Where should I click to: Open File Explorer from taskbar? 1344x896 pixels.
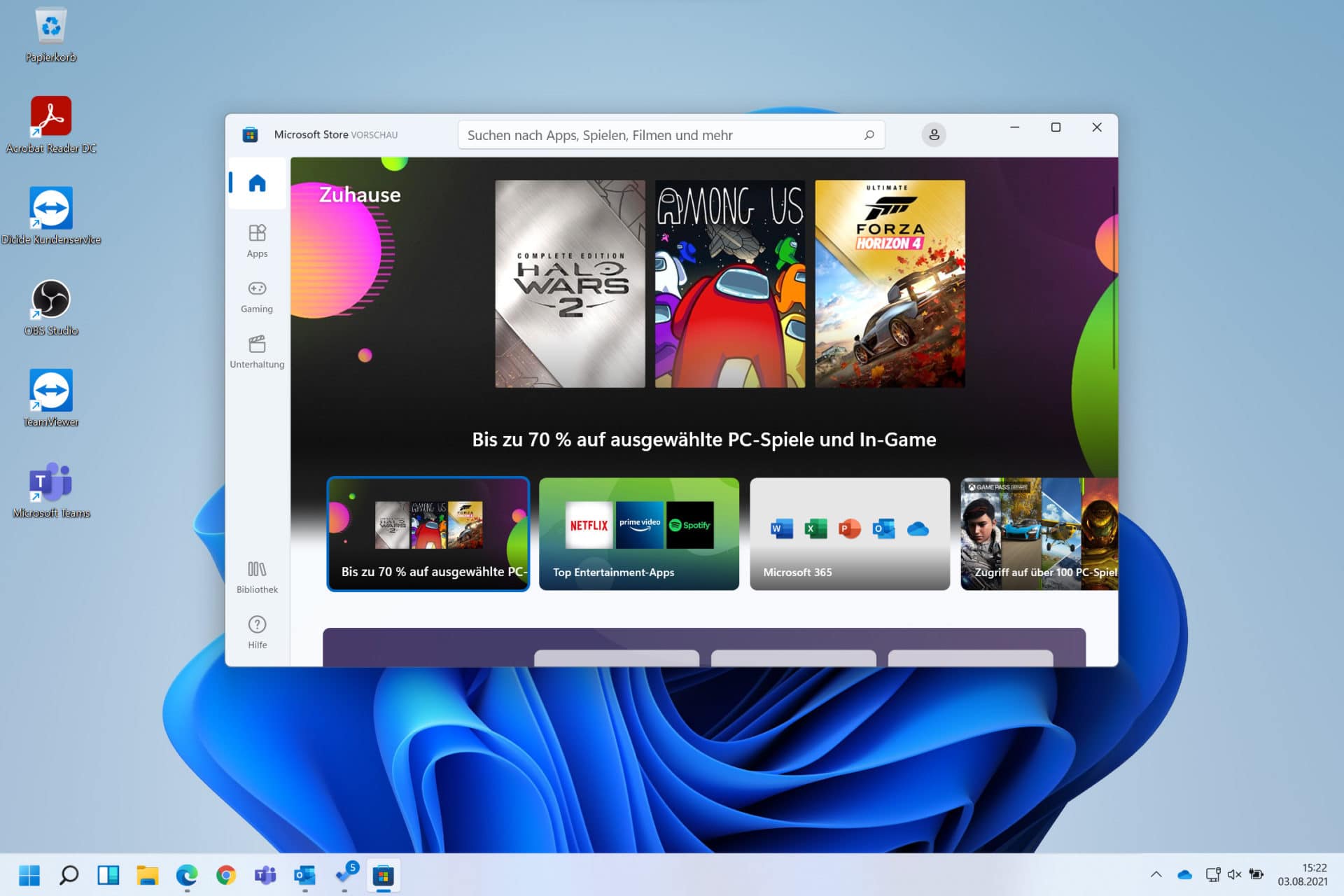point(147,875)
